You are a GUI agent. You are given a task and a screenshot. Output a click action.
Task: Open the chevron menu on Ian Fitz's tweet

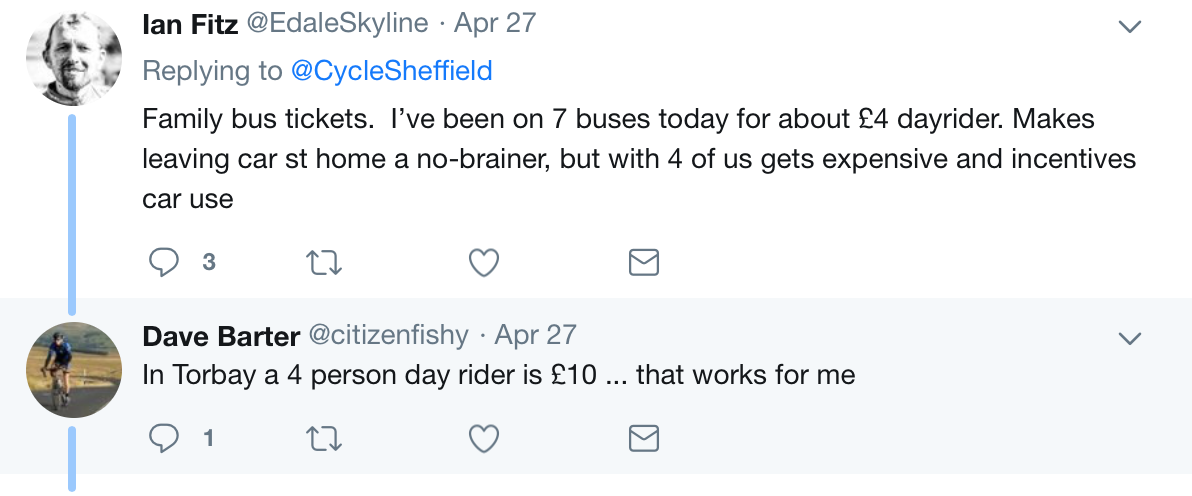tap(1129, 26)
